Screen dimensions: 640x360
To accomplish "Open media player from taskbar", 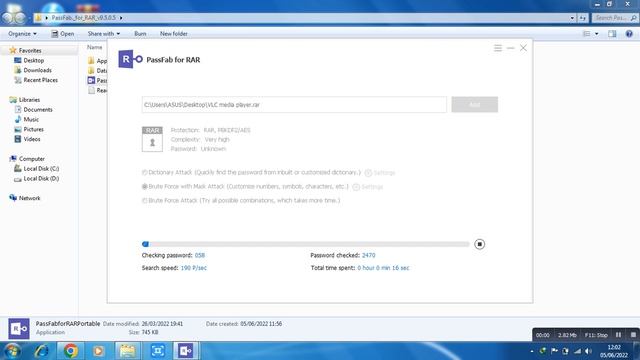I will [x=98, y=351].
